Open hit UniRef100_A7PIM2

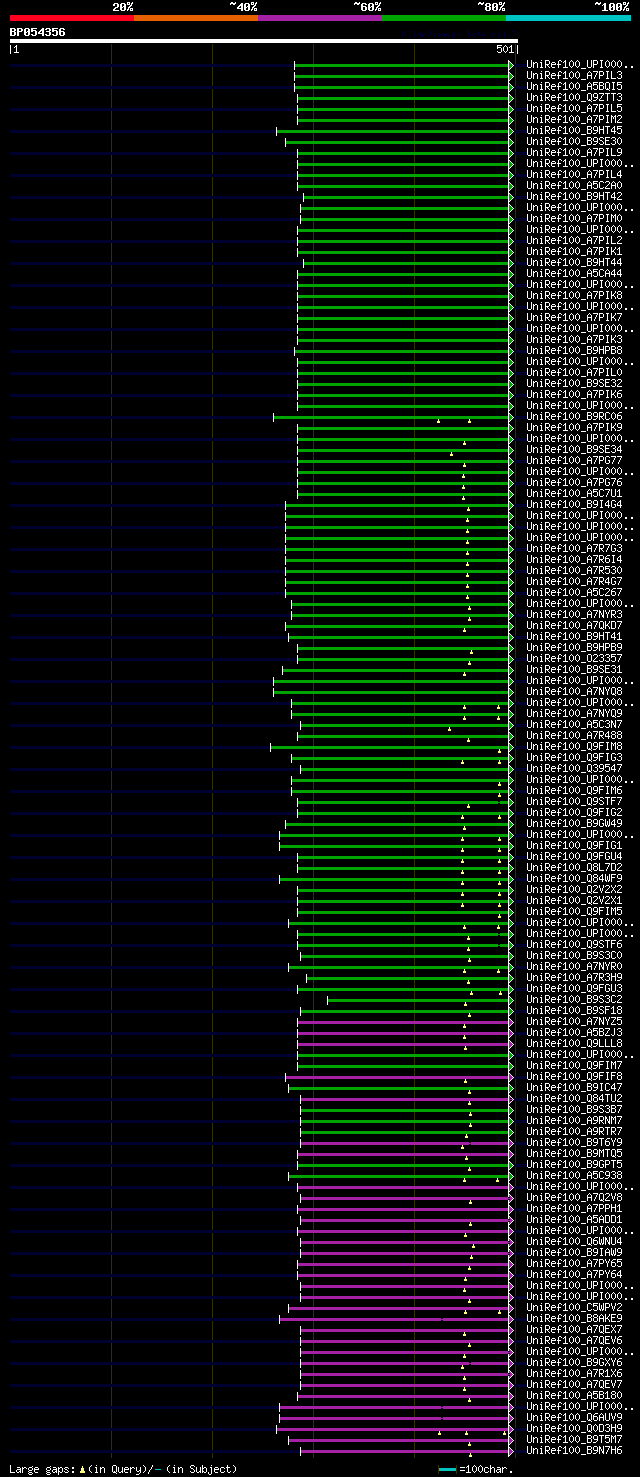[574, 119]
